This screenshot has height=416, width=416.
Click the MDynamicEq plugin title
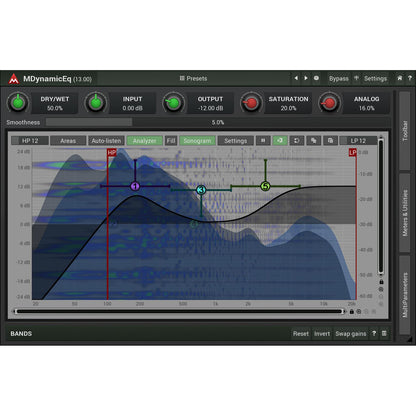pos(57,79)
